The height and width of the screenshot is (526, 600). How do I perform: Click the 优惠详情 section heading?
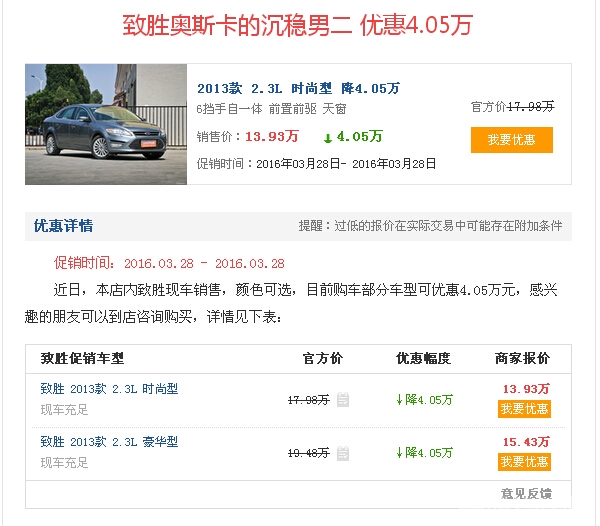click(63, 226)
